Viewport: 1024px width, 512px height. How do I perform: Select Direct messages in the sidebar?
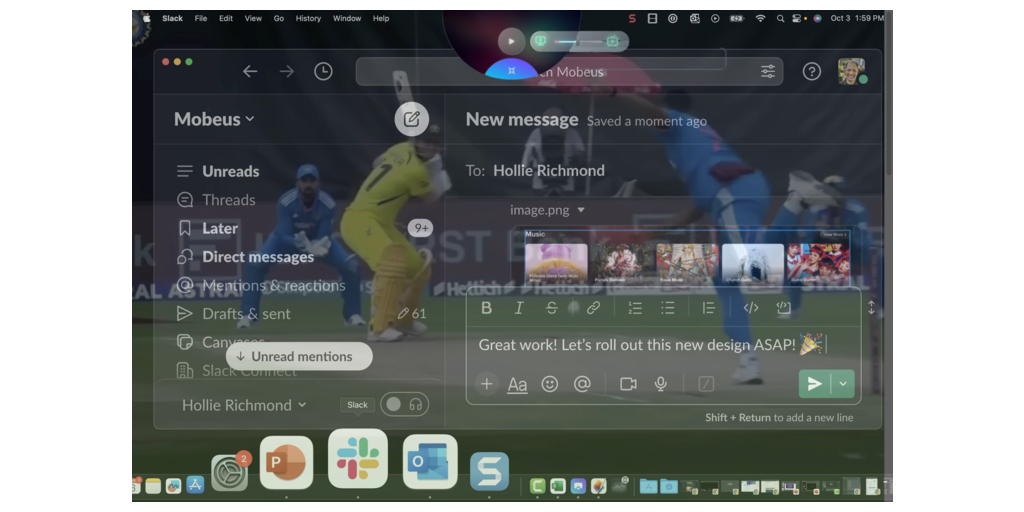258,257
